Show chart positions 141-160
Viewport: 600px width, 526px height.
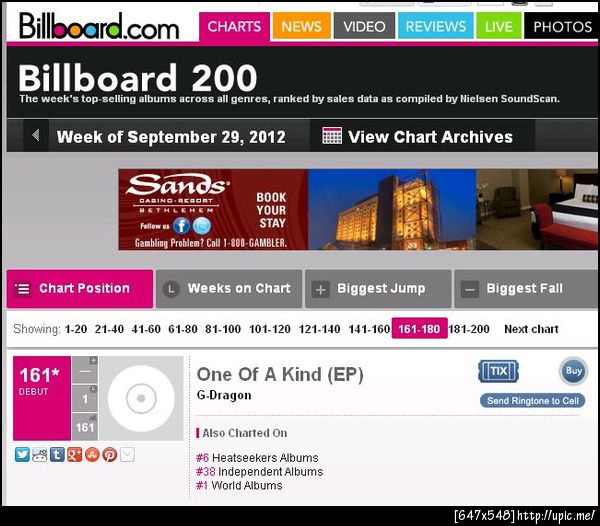(369, 329)
